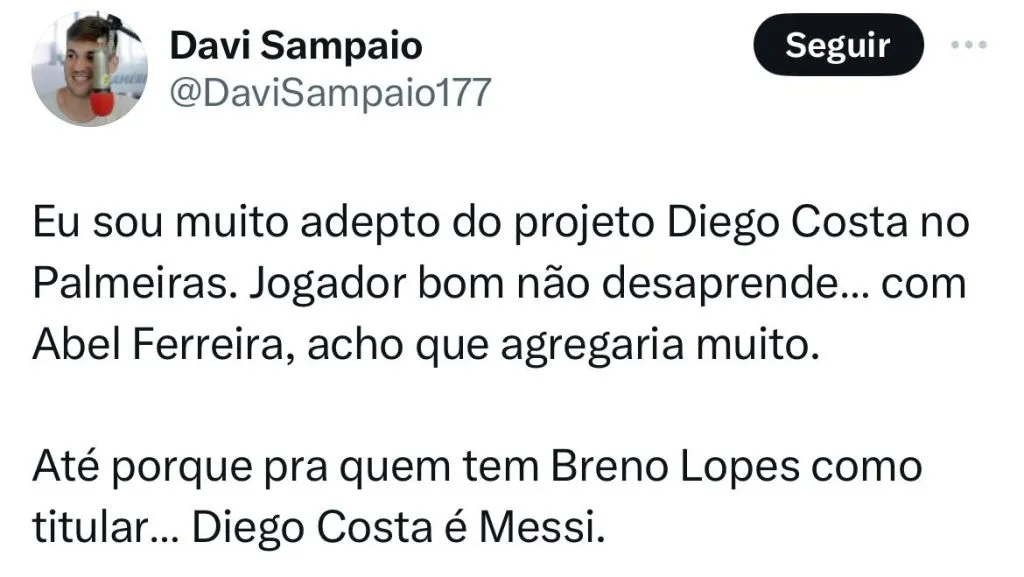The image size is (1024, 577).
Task: Click the Seguir follow button
Action: click(837, 45)
